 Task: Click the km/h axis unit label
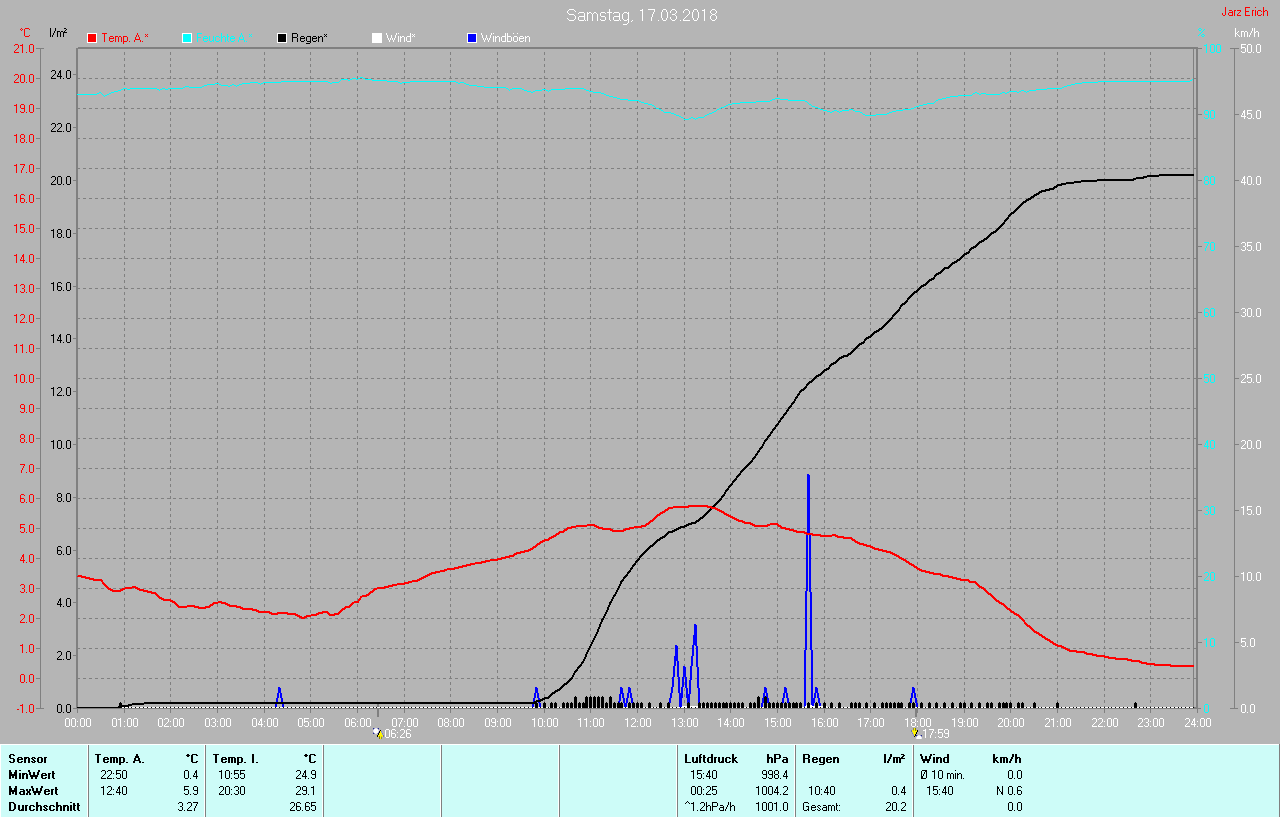[1247, 33]
